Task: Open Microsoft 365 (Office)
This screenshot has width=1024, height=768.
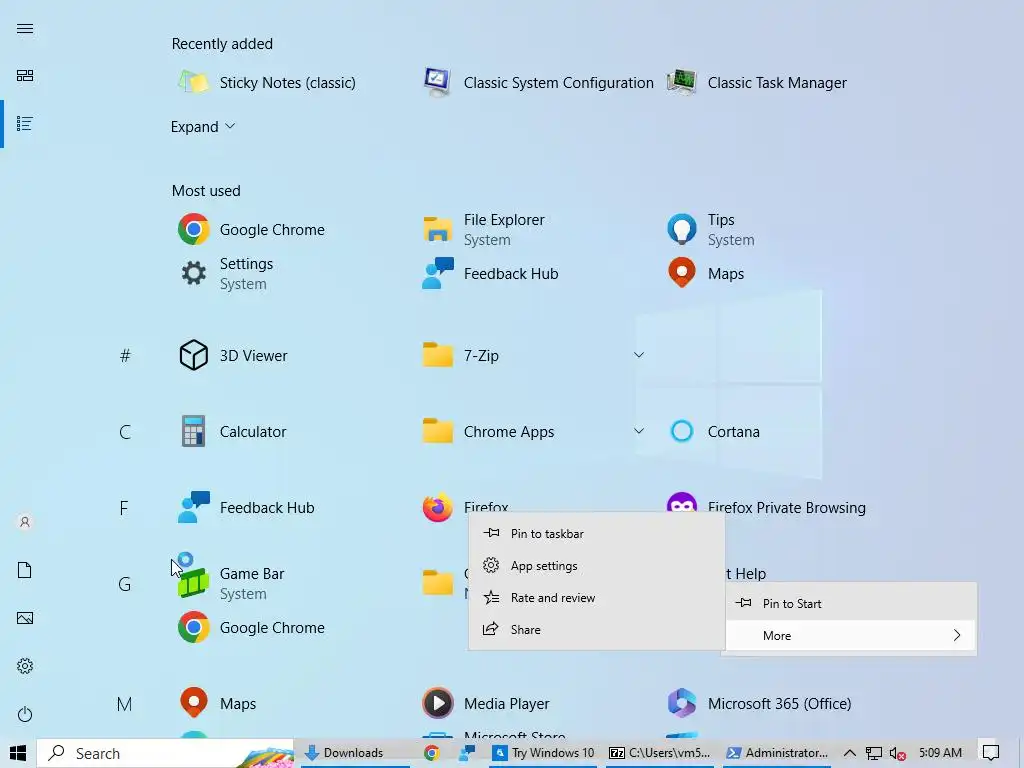Action: 759,704
